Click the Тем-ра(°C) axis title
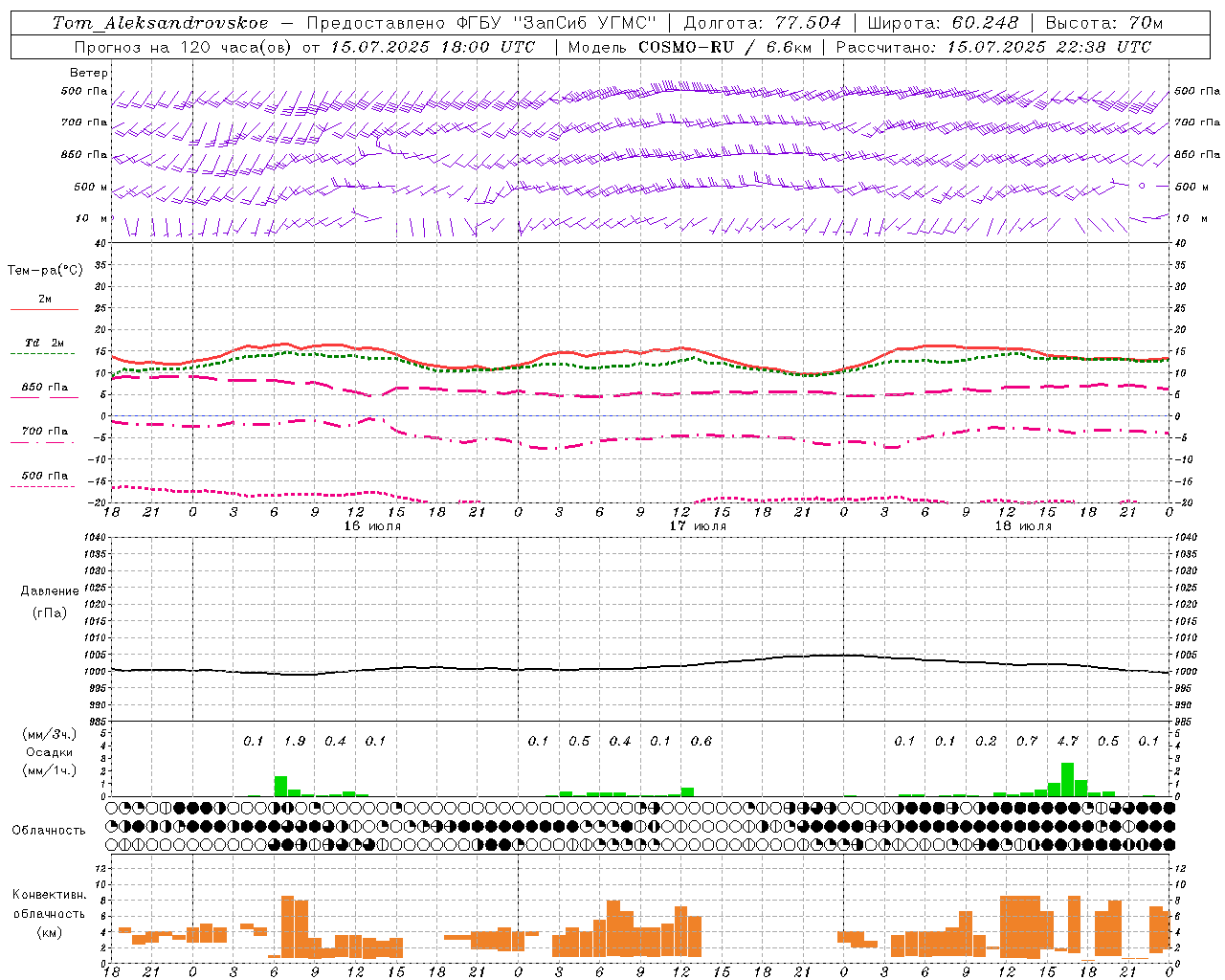Screen dimensions: 1225x980 point(45,271)
